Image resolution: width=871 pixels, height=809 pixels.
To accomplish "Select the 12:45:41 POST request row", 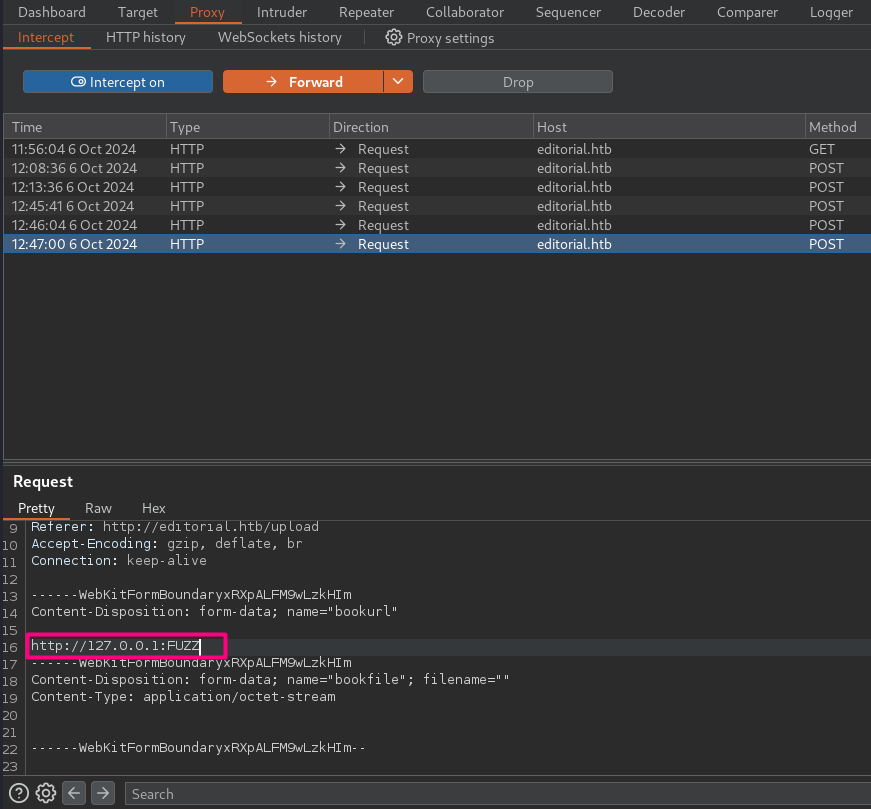I will coord(437,206).
